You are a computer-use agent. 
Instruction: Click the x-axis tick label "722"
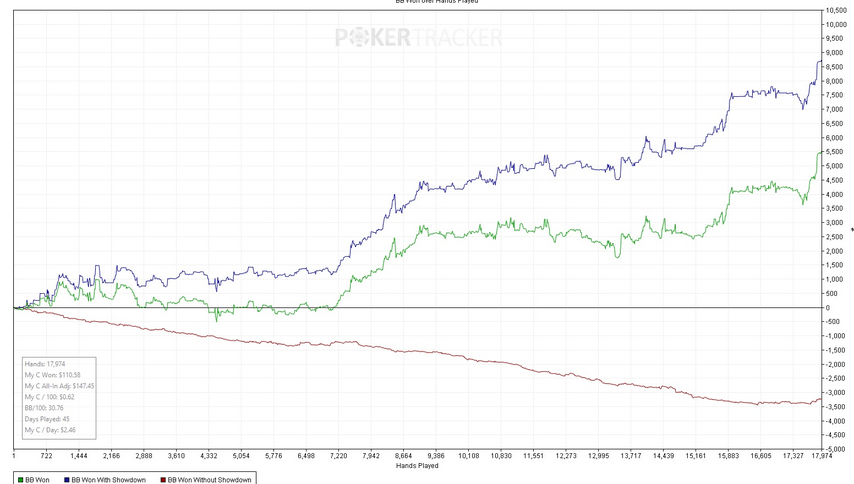point(46,456)
